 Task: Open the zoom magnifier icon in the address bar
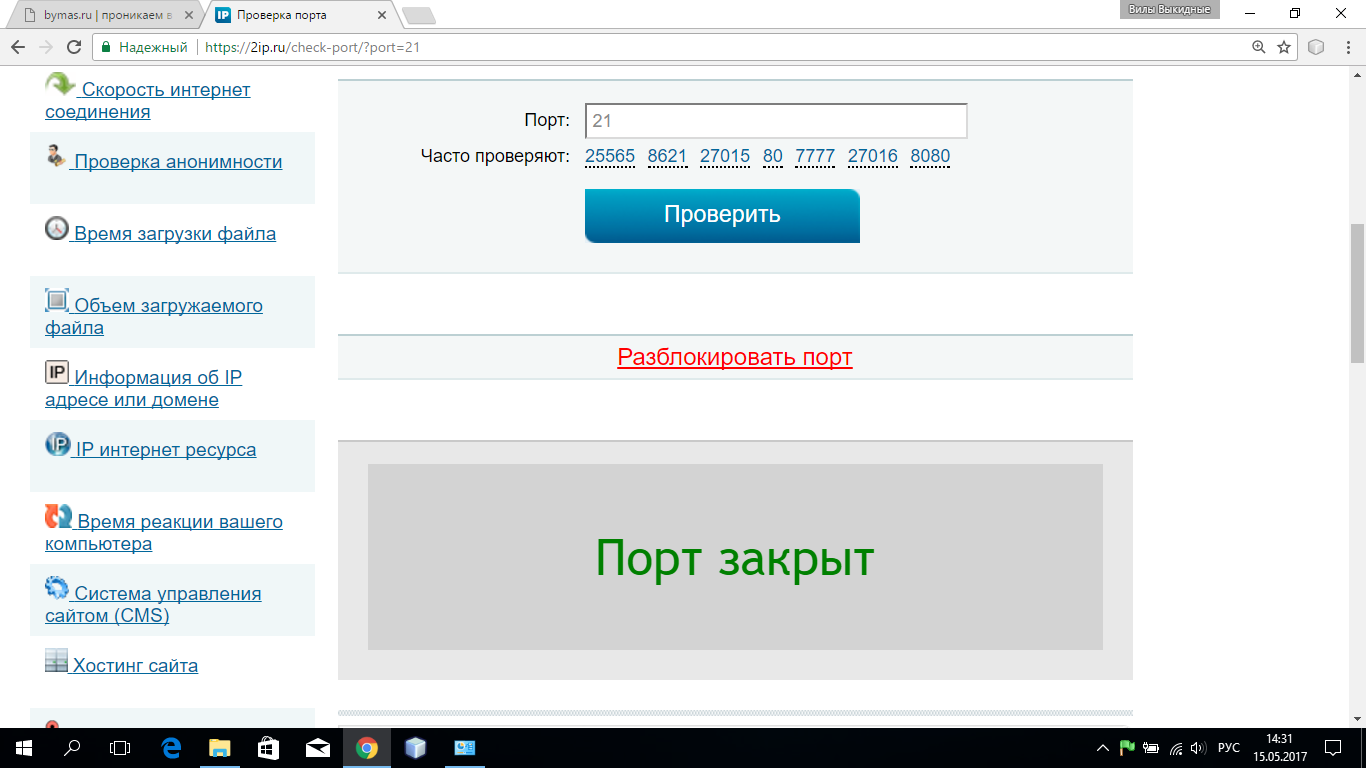[x=1259, y=47]
